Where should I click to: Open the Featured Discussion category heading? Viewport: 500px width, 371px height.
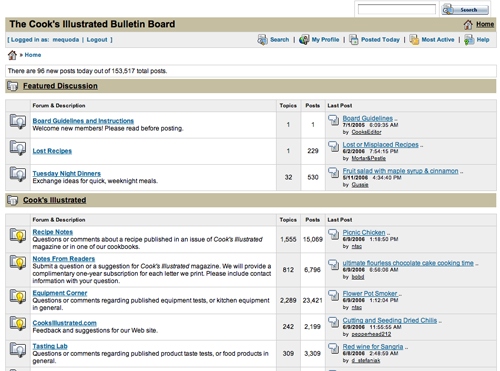pyautogui.click(x=60, y=86)
